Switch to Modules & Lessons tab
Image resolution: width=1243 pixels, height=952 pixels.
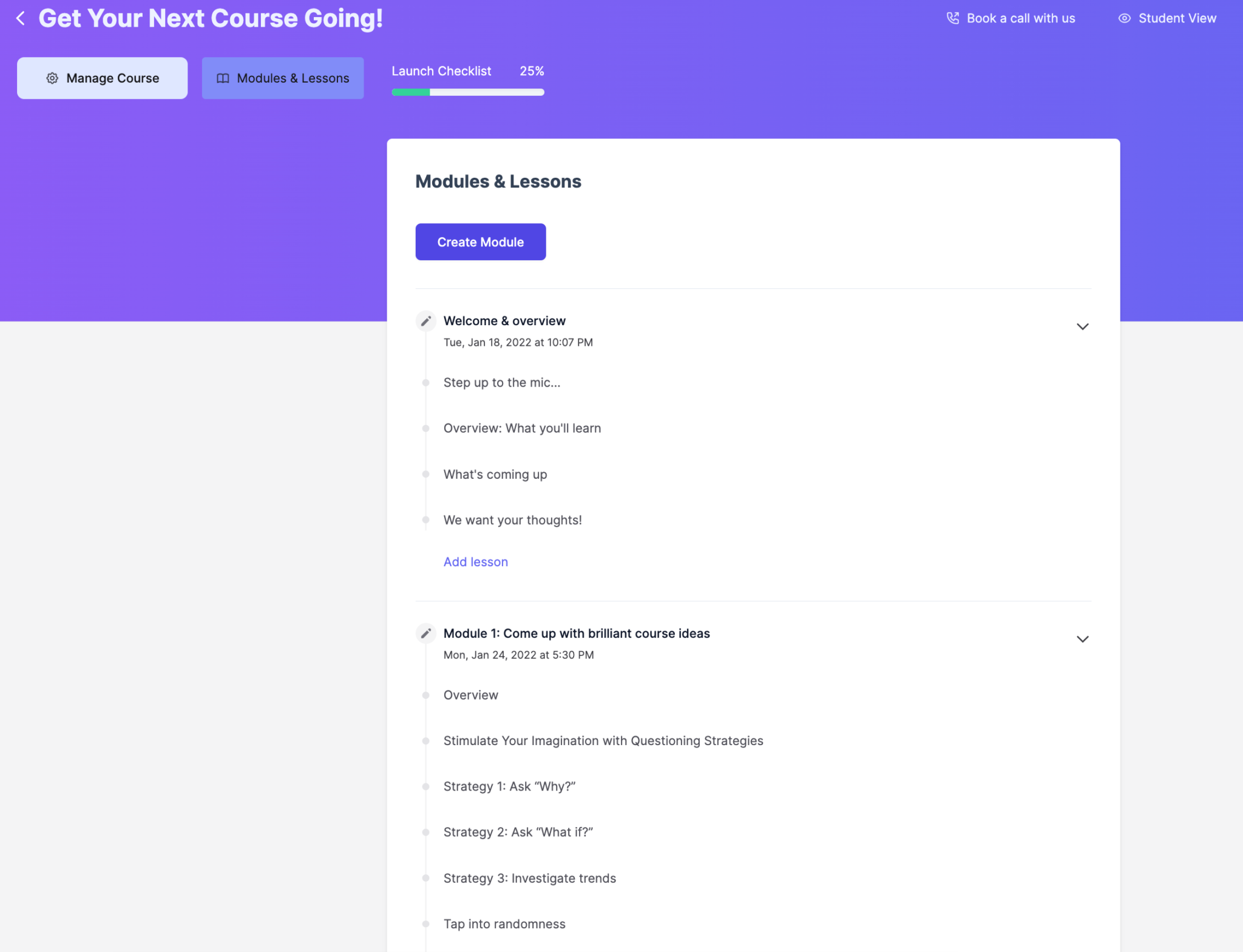(283, 78)
